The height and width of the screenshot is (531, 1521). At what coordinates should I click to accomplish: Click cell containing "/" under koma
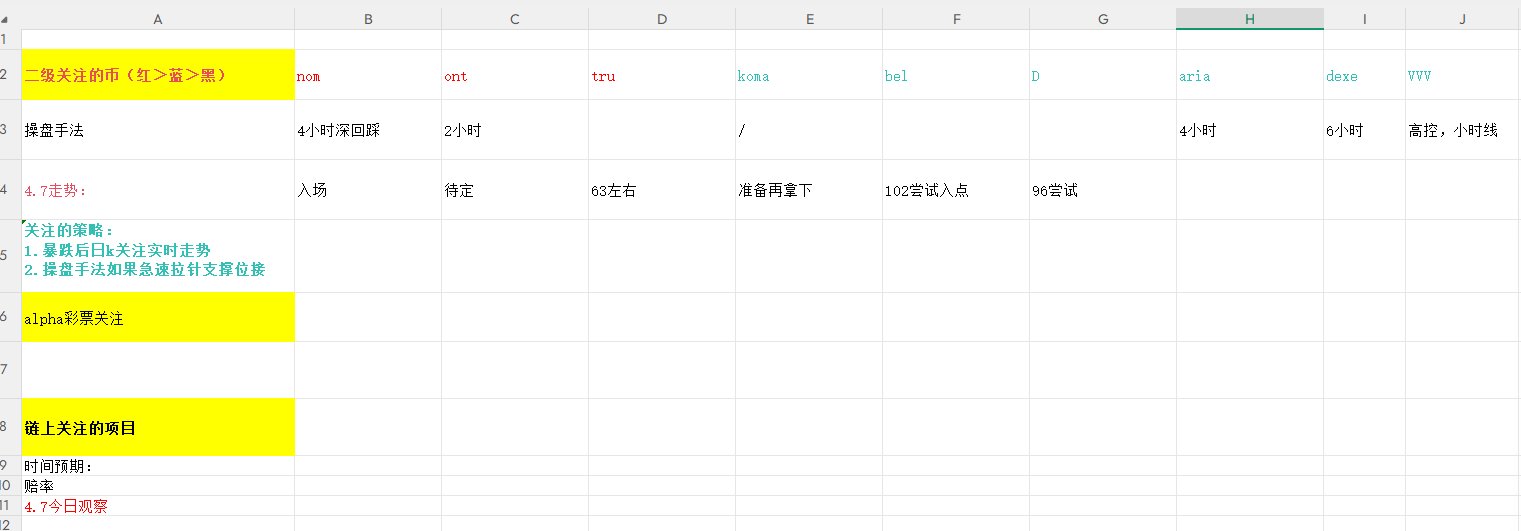(809, 130)
